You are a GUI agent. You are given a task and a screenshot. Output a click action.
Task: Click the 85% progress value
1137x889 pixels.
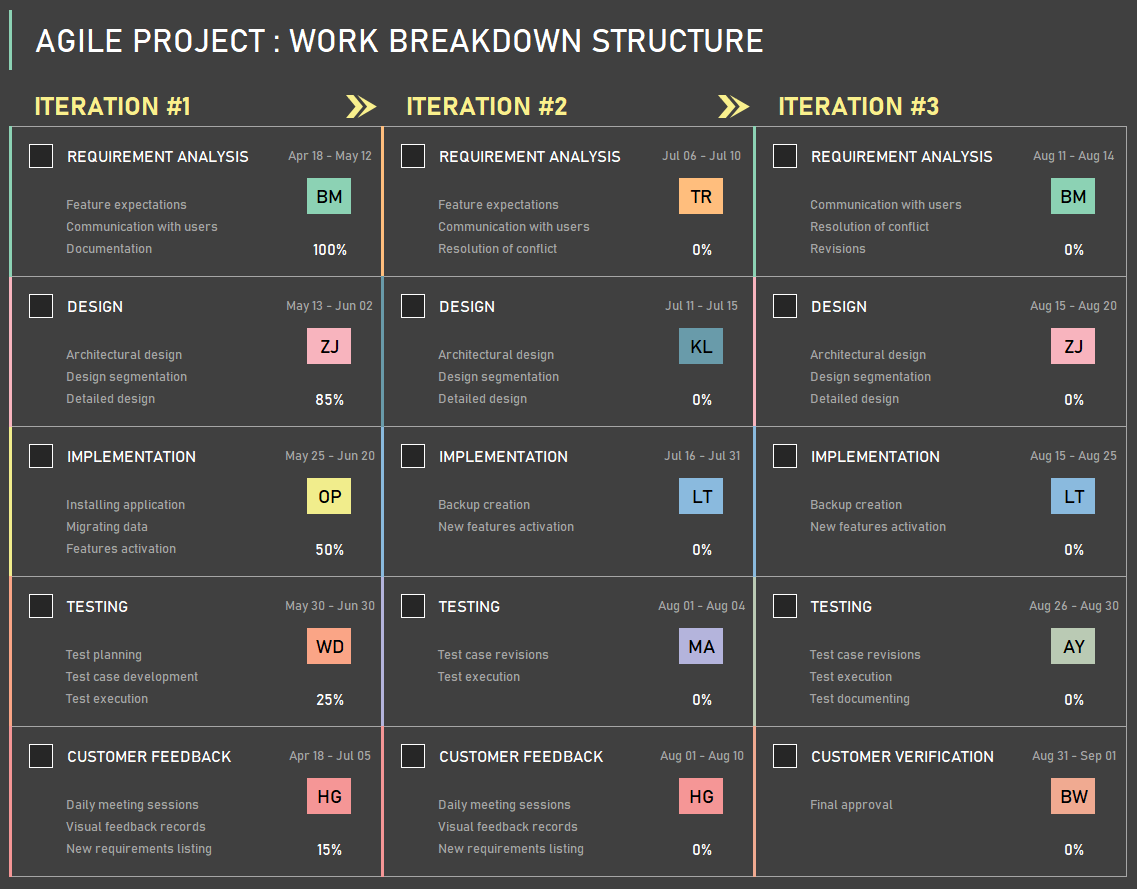tap(329, 400)
